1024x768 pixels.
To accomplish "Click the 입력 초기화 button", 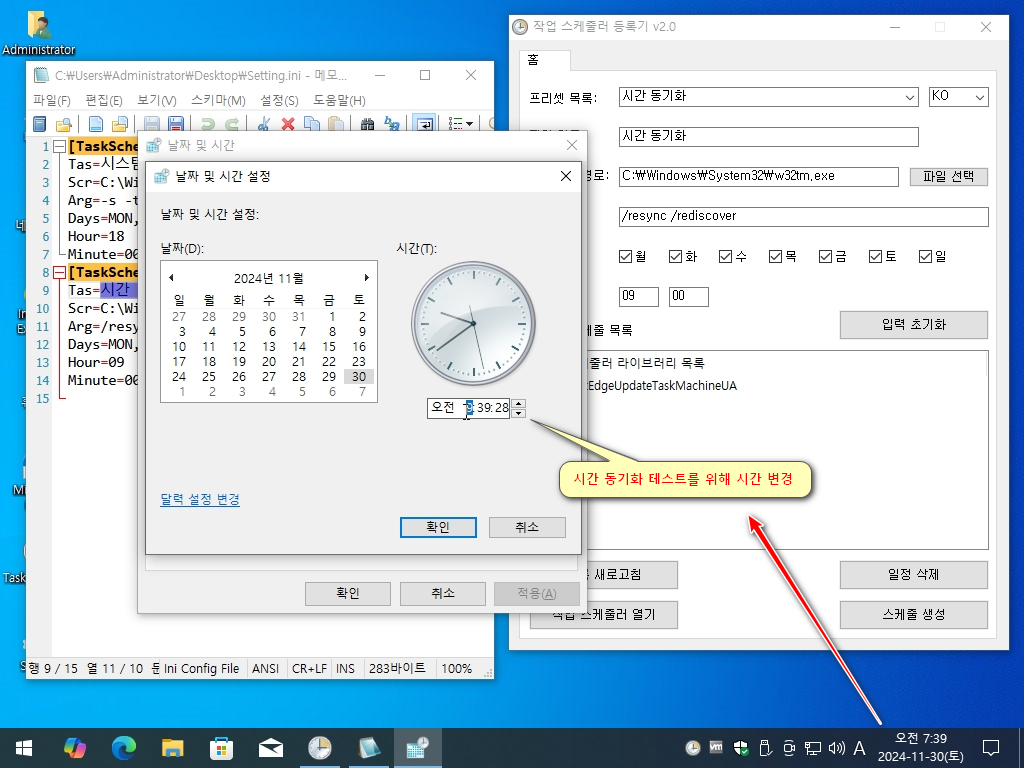I will 914,325.
